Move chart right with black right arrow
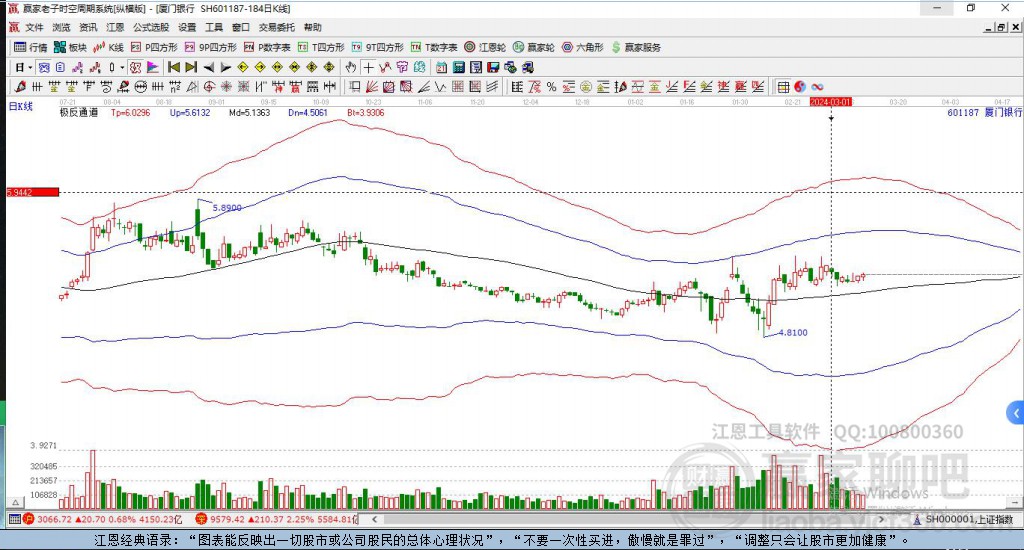1024x550 pixels. point(225,67)
